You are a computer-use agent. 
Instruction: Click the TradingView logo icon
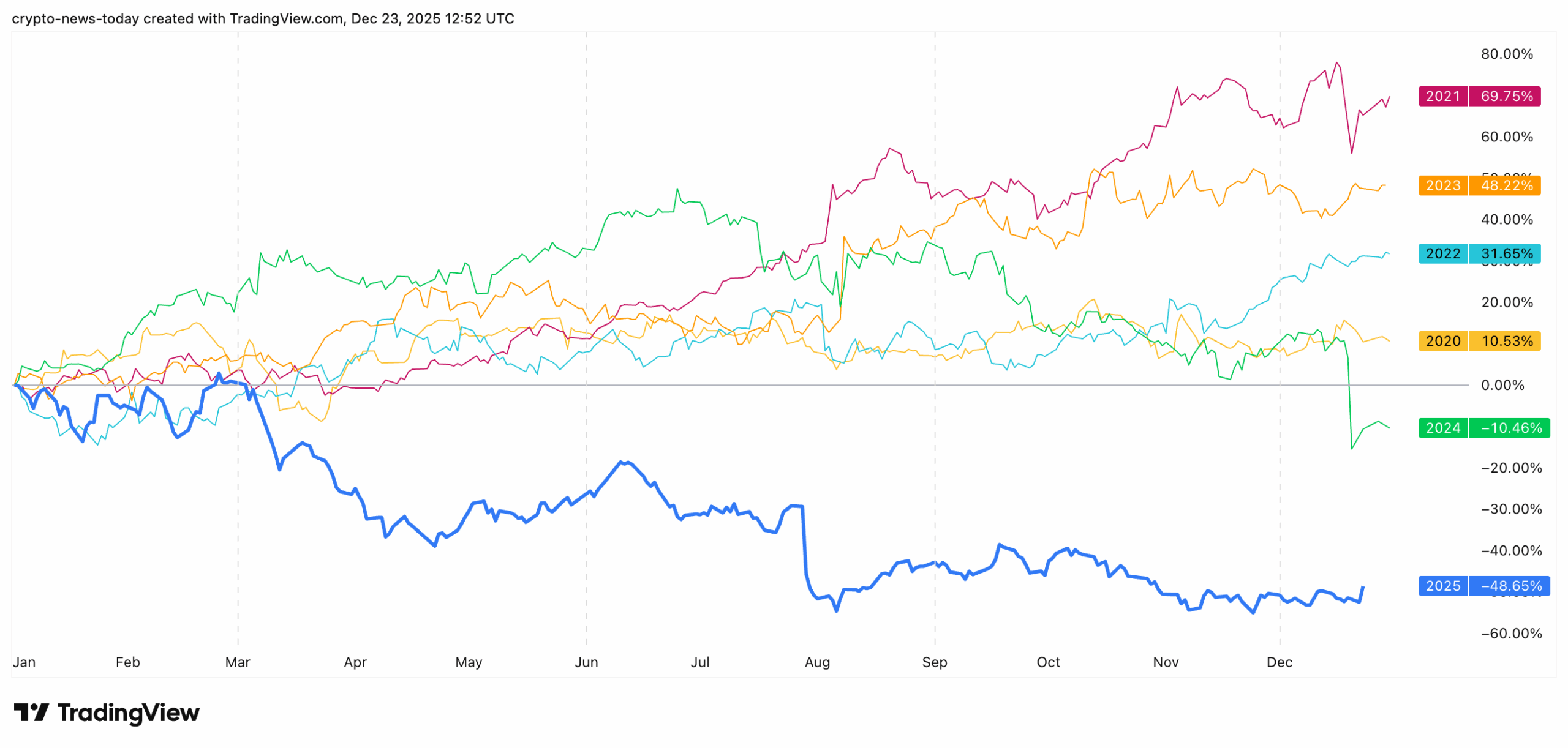pyautogui.click(x=31, y=712)
